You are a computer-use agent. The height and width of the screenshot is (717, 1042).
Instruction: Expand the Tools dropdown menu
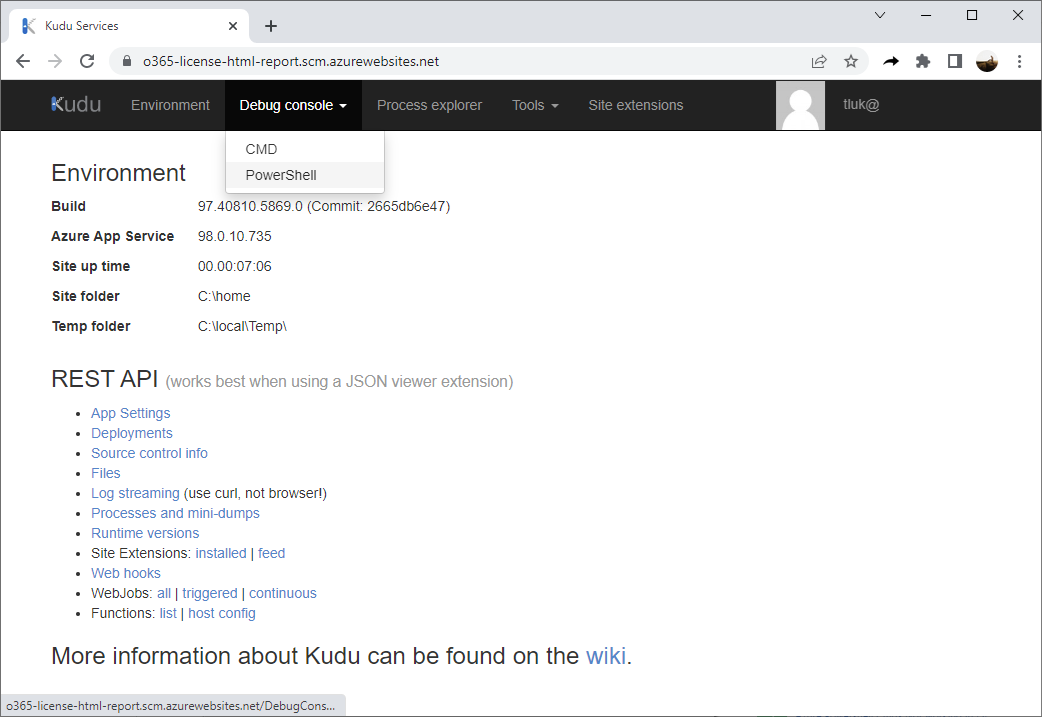point(535,105)
